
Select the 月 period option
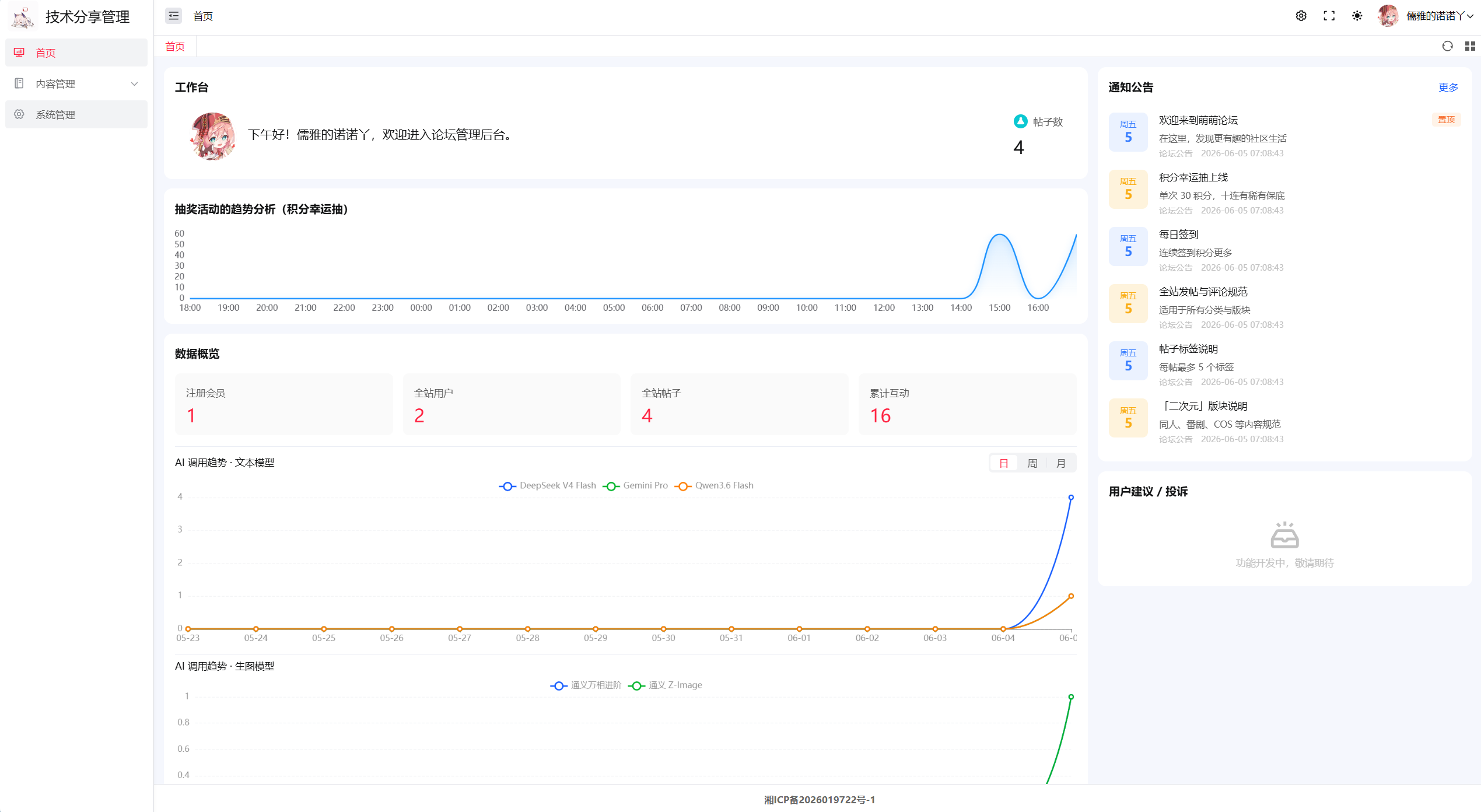[1061, 463]
